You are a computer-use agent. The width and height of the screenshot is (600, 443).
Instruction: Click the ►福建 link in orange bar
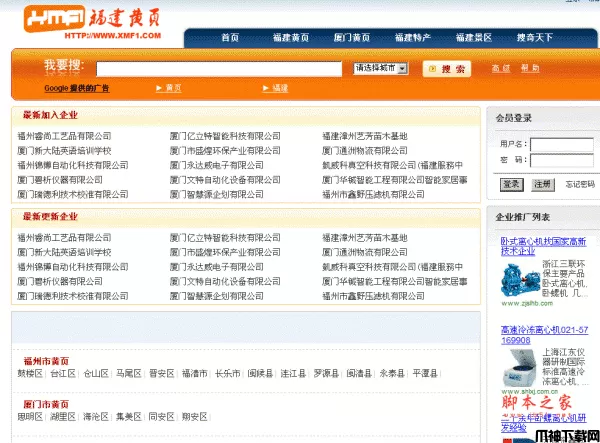click(x=275, y=88)
